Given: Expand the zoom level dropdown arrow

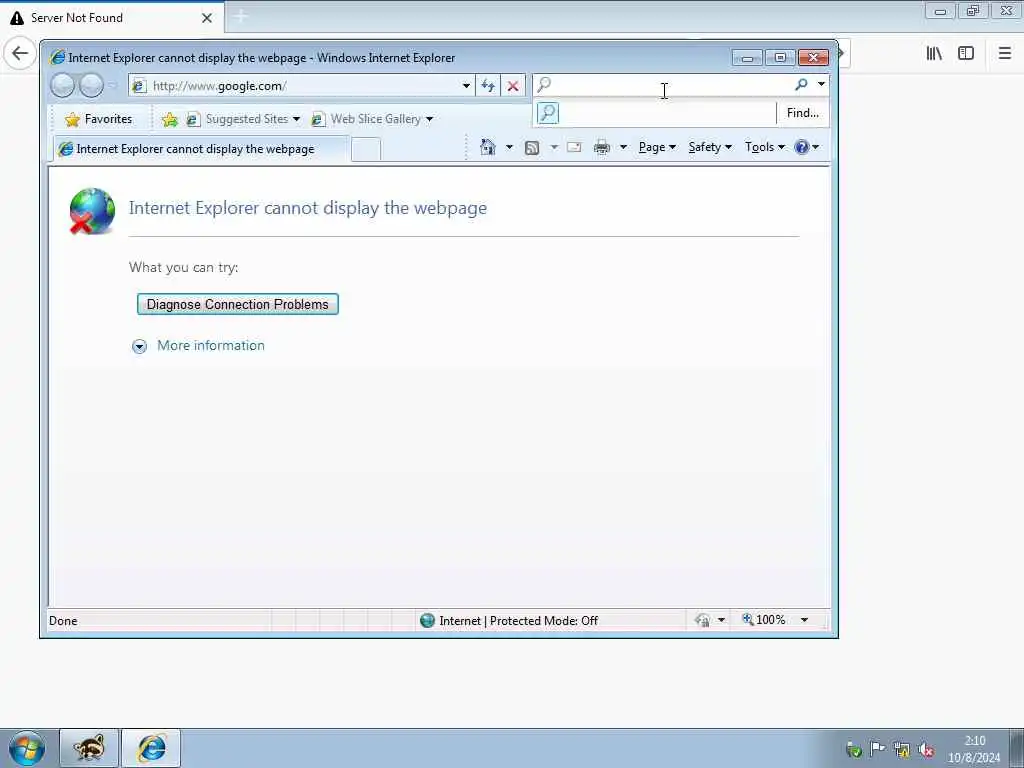Looking at the screenshot, I should pos(805,620).
